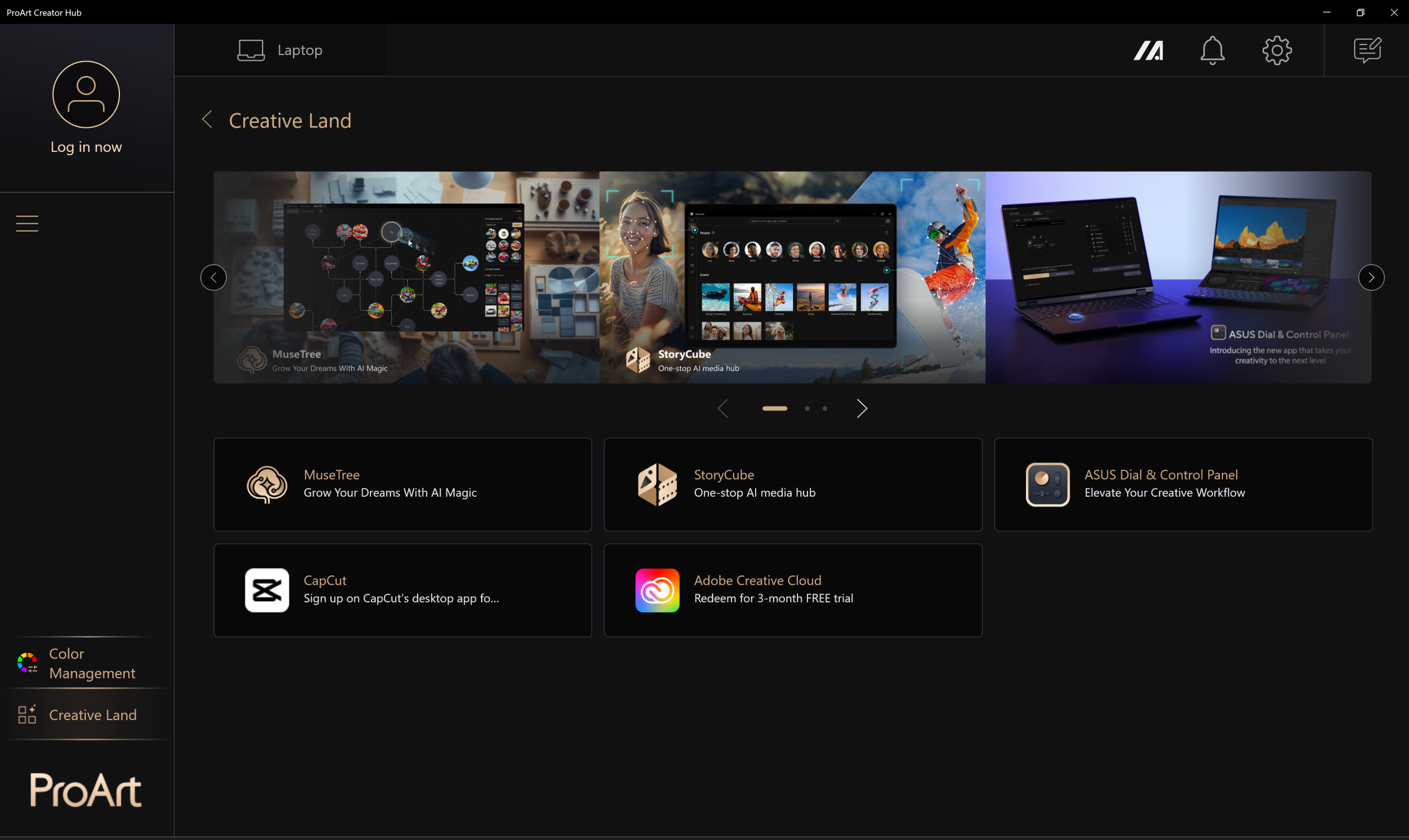This screenshot has height=840, width=1409.
Task: Open ASUS Dial & Control Panel card
Action: click(1183, 485)
